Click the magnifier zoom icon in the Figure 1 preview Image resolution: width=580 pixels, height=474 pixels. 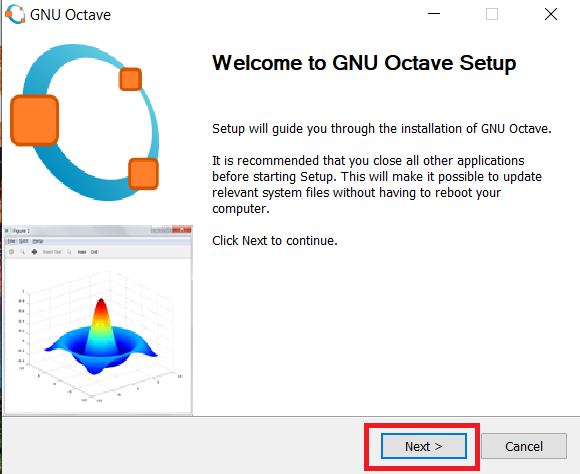click(23, 252)
